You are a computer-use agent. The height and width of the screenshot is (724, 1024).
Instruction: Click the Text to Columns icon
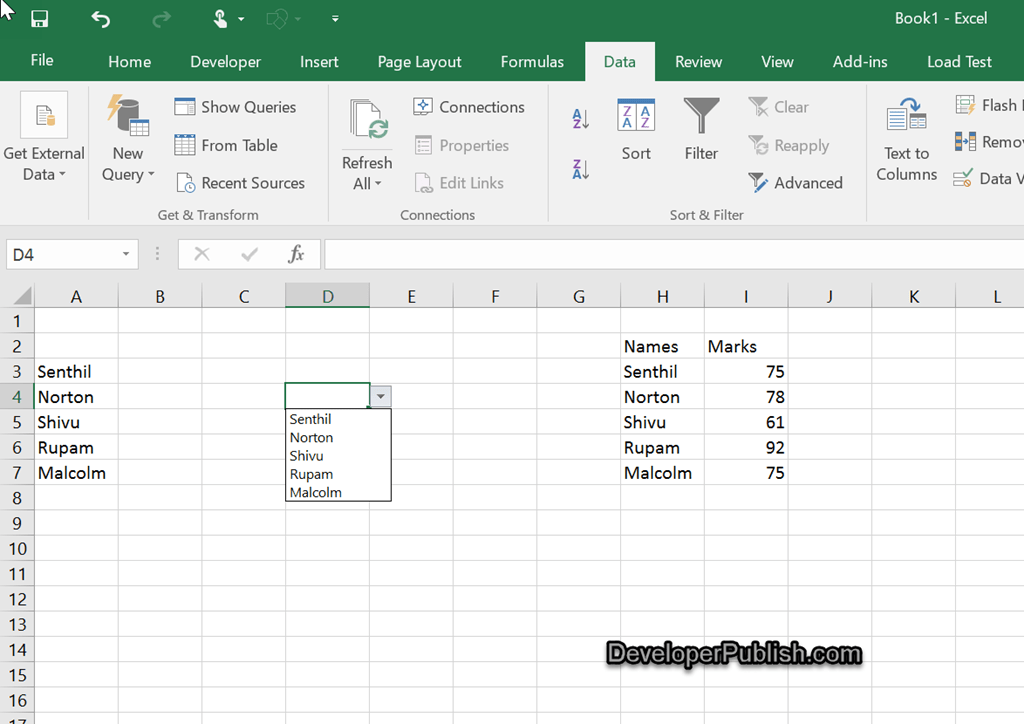pyautogui.click(x=906, y=114)
